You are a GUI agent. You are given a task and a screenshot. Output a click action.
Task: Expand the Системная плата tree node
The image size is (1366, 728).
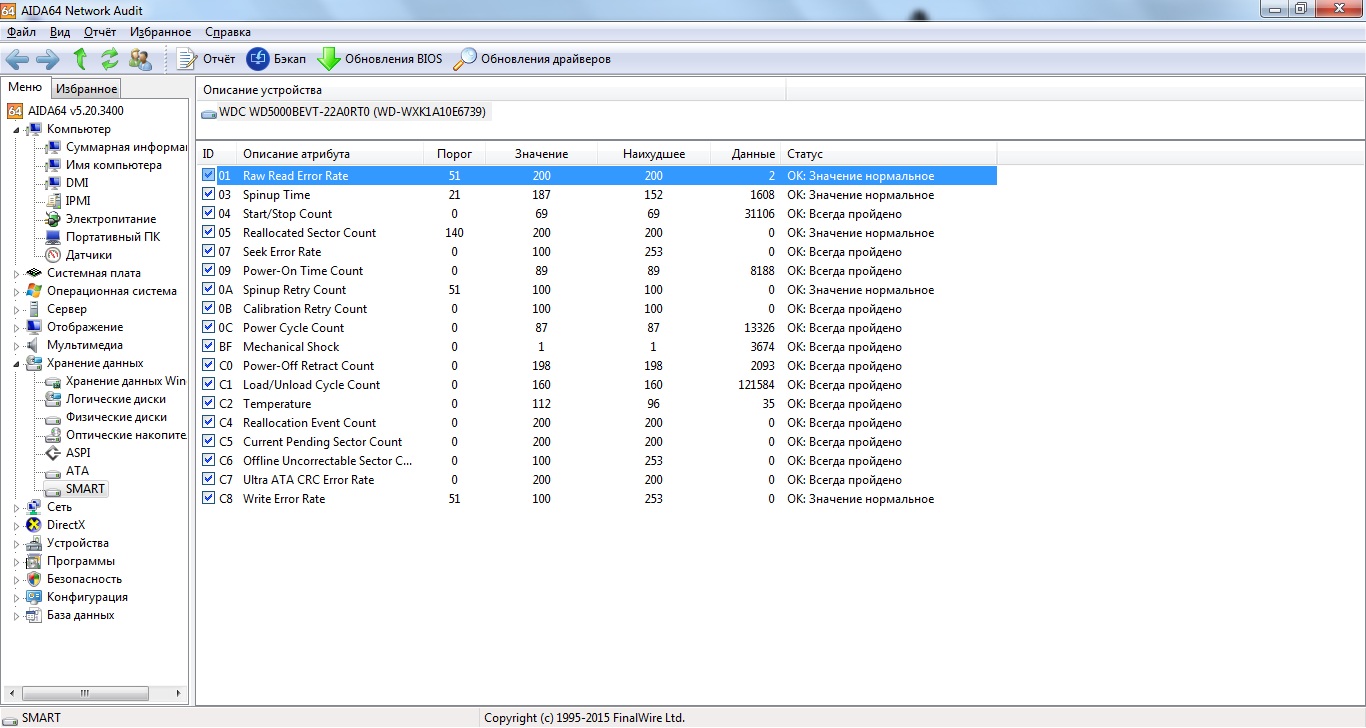[16, 273]
